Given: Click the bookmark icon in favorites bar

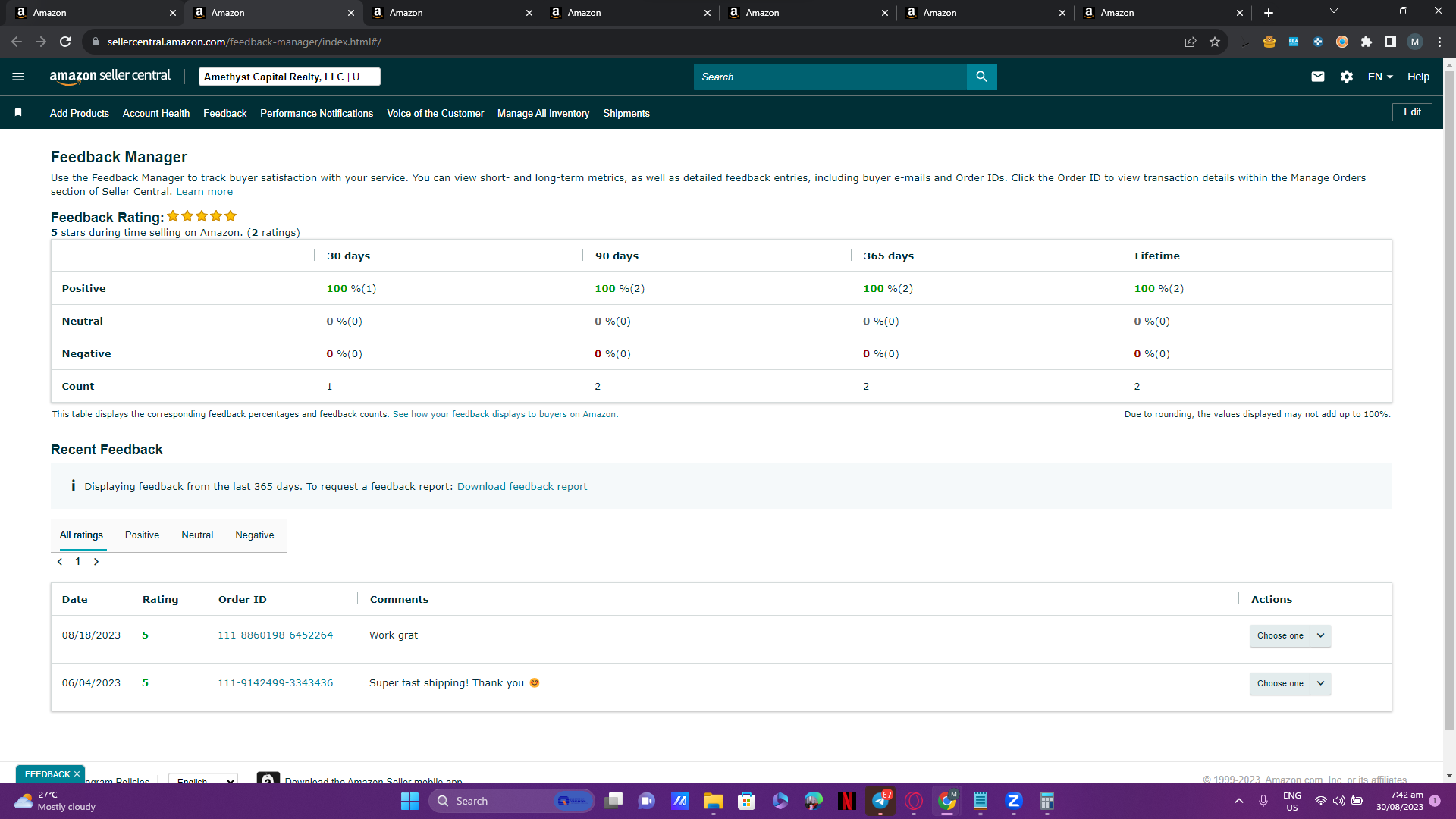Looking at the screenshot, I should tap(18, 113).
